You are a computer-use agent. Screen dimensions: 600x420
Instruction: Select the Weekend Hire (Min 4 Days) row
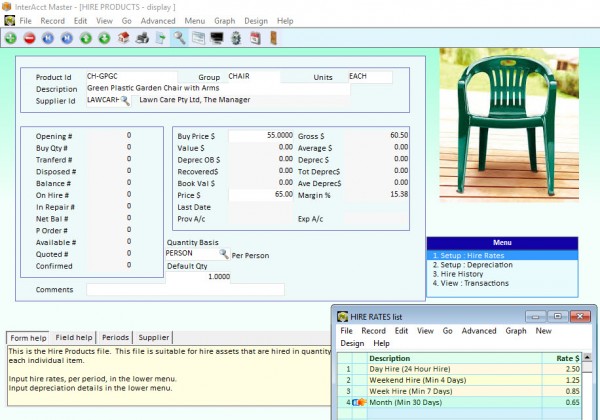point(459,380)
